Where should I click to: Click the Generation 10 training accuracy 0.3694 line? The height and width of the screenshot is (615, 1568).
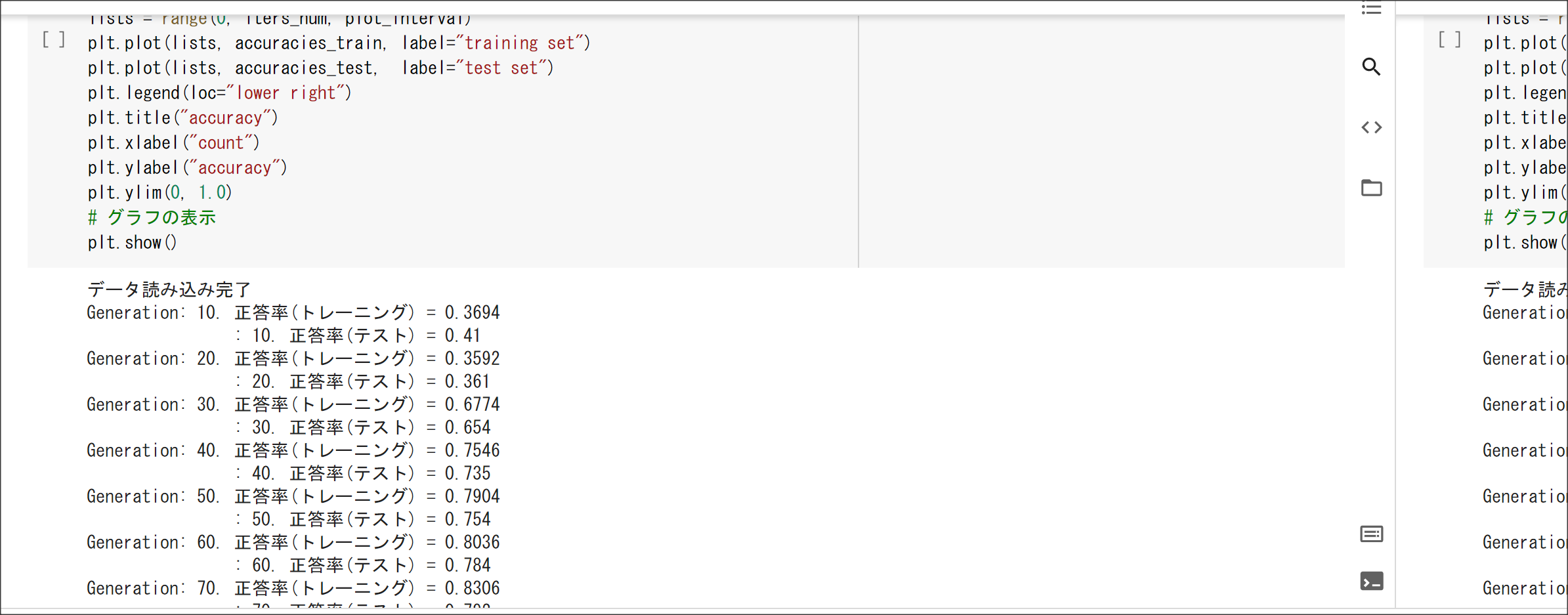pos(293,312)
